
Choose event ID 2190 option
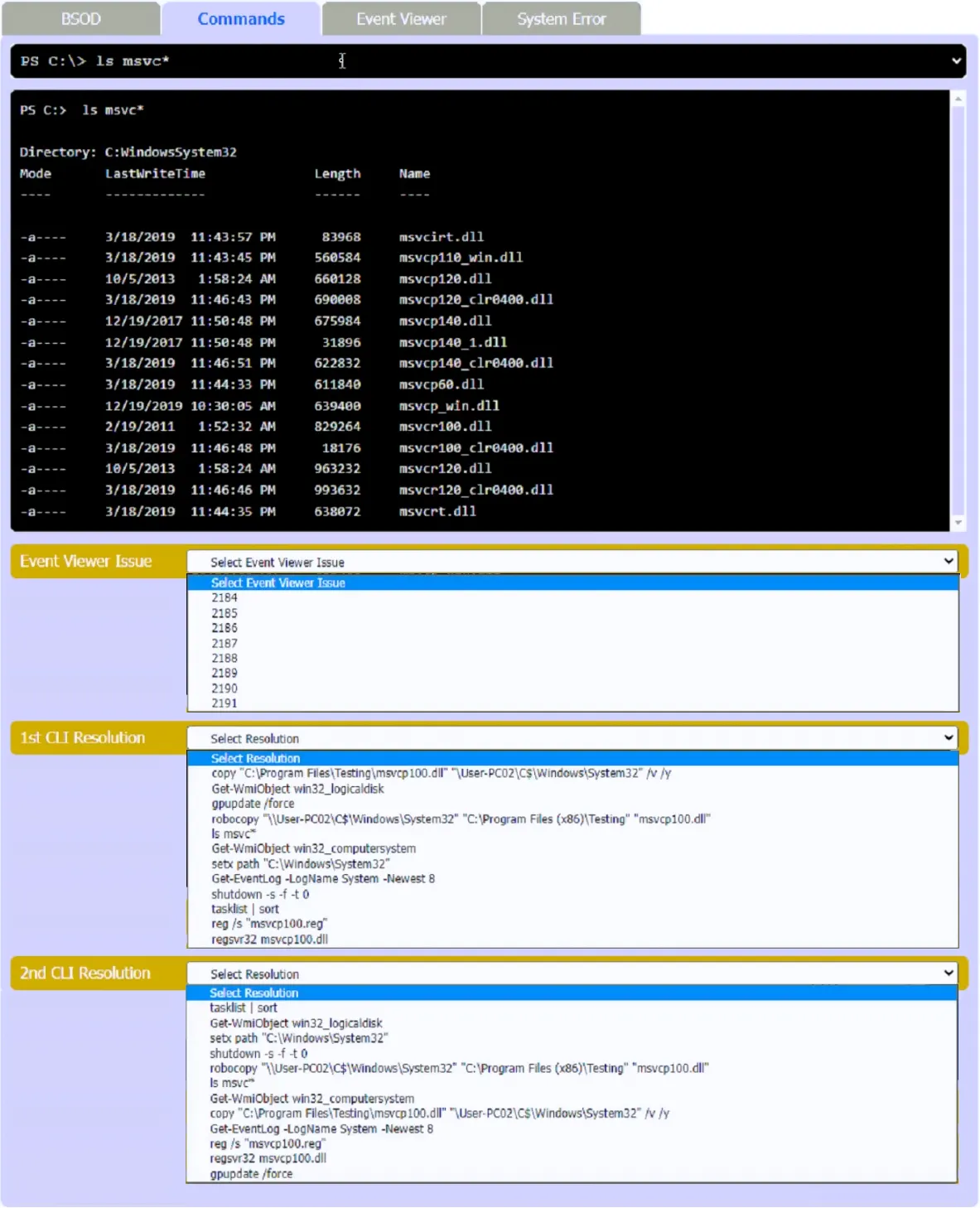click(x=572, y=688)
